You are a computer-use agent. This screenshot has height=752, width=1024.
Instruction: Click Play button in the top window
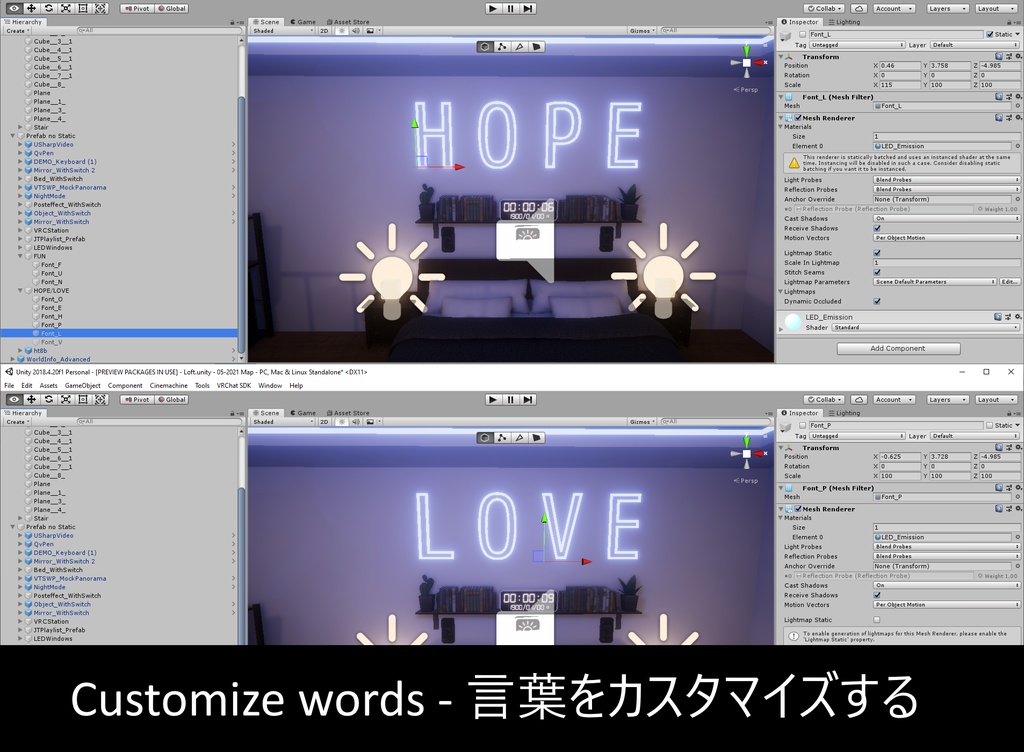494,8
